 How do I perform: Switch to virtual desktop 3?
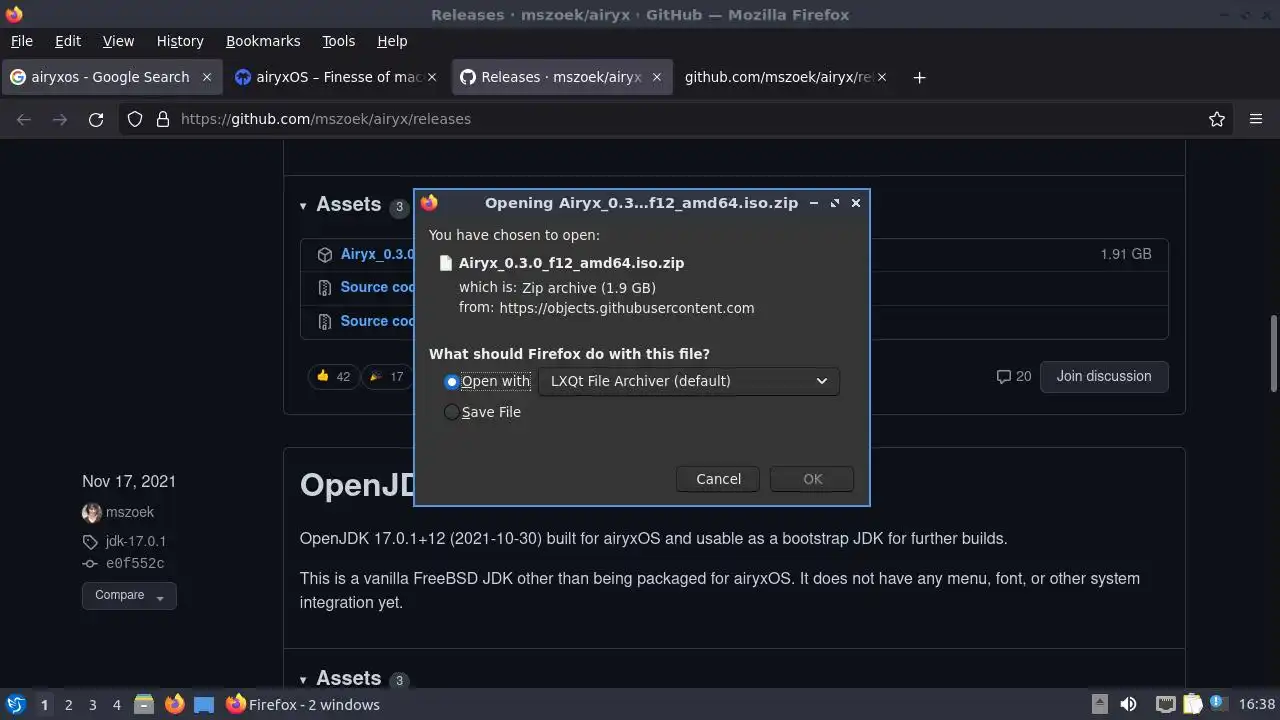coord(92,704)
